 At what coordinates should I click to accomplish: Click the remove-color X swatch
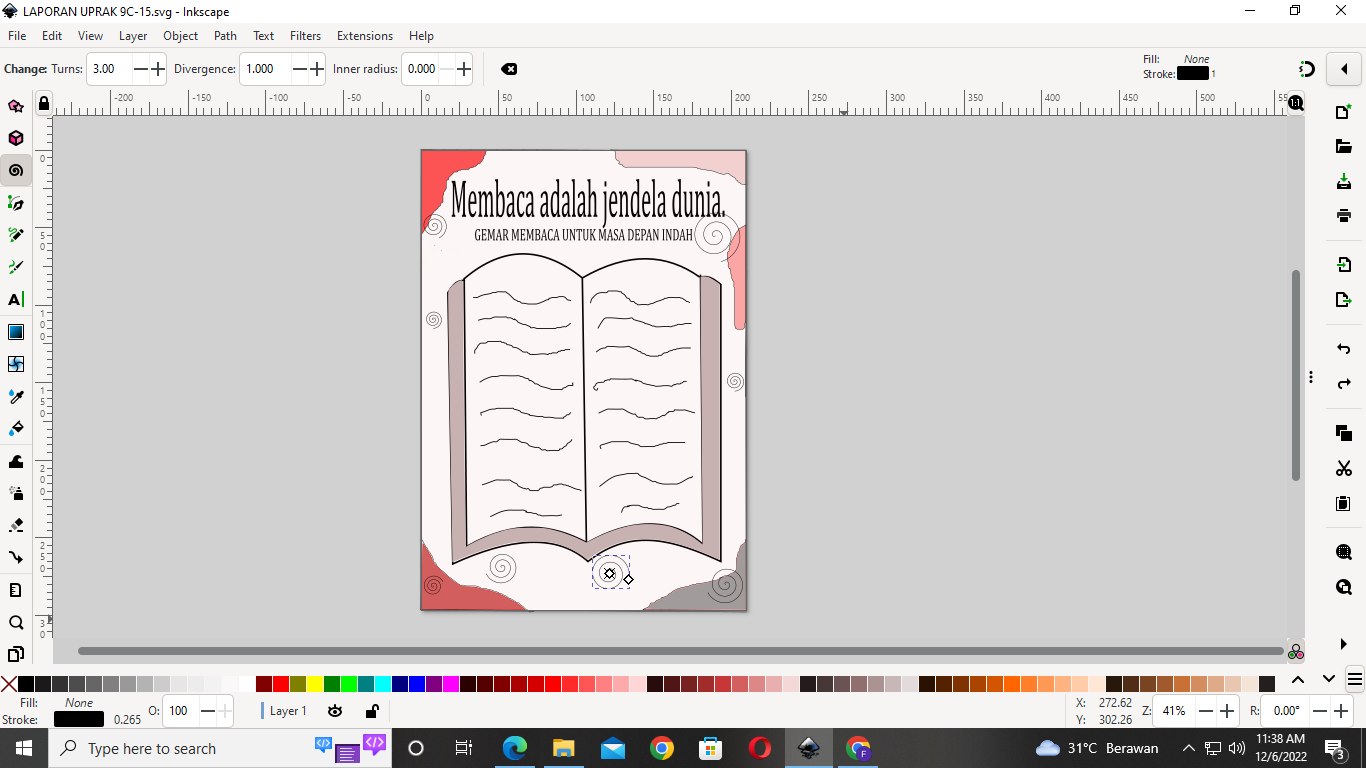click(9, 684)
